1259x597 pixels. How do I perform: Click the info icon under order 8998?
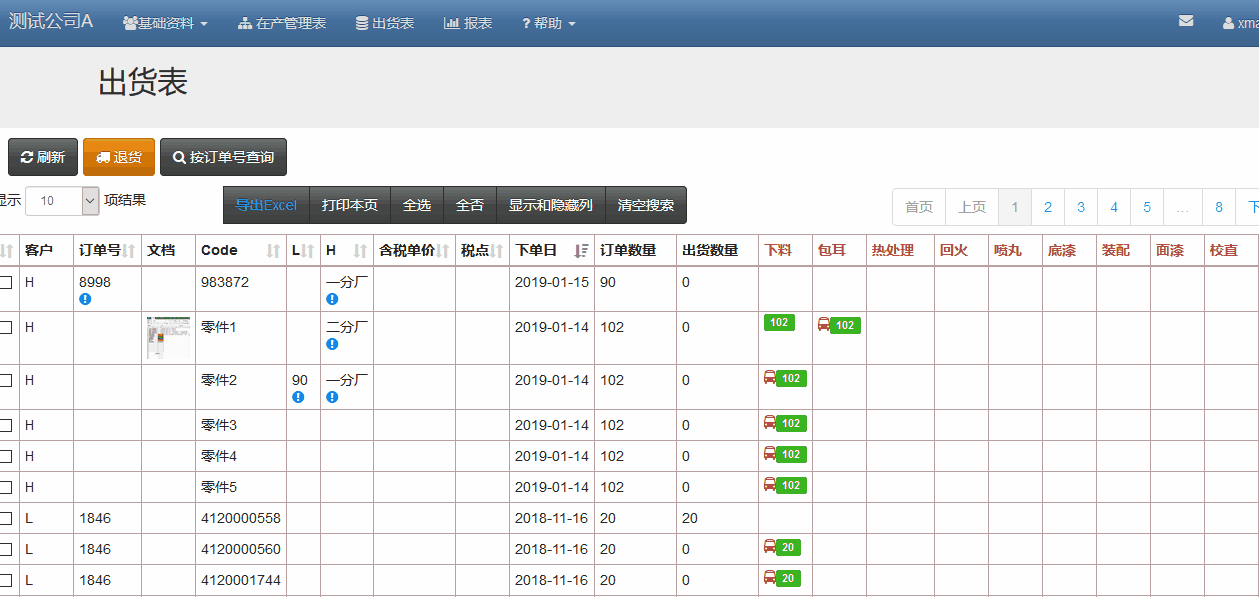click(x=85, y=299)
